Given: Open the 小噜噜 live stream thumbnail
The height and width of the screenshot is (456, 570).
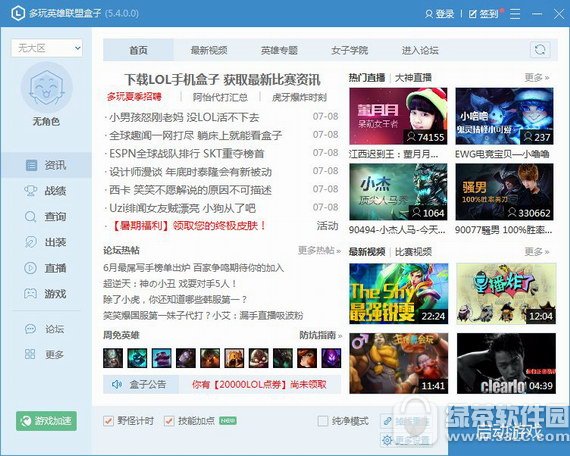Looking at the screenshot, I should click(504, 116).
